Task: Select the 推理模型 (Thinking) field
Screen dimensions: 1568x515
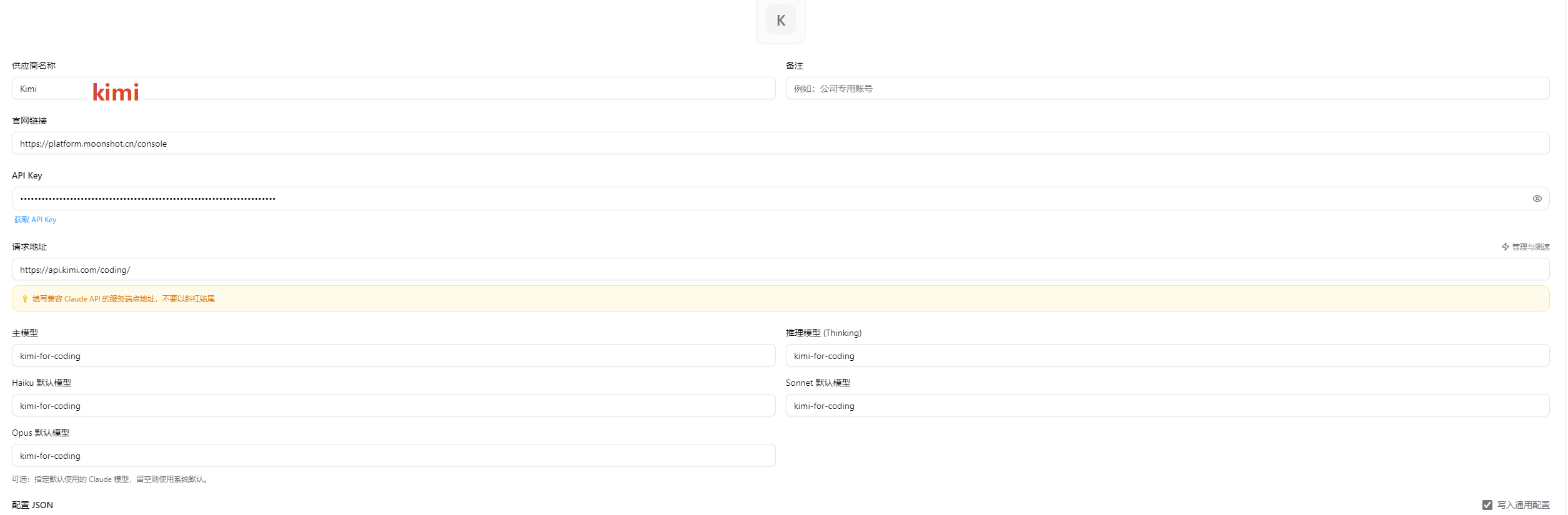Action: (1168, 355)
